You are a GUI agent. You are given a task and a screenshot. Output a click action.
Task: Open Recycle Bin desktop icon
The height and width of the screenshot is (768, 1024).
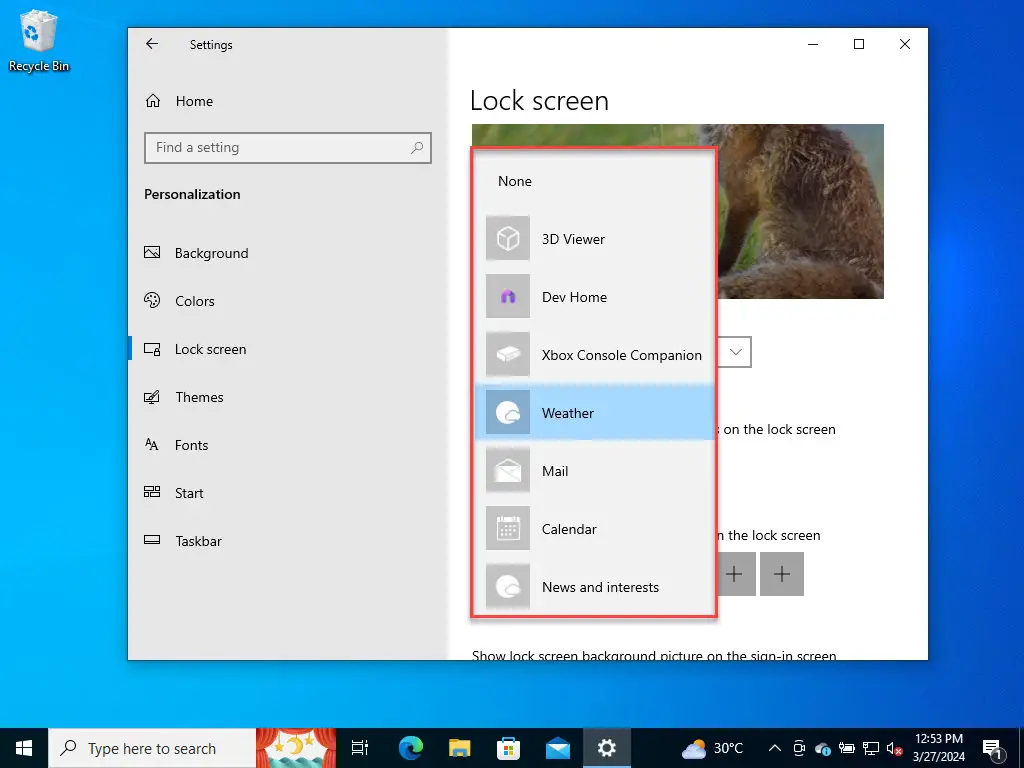[39, 40]
